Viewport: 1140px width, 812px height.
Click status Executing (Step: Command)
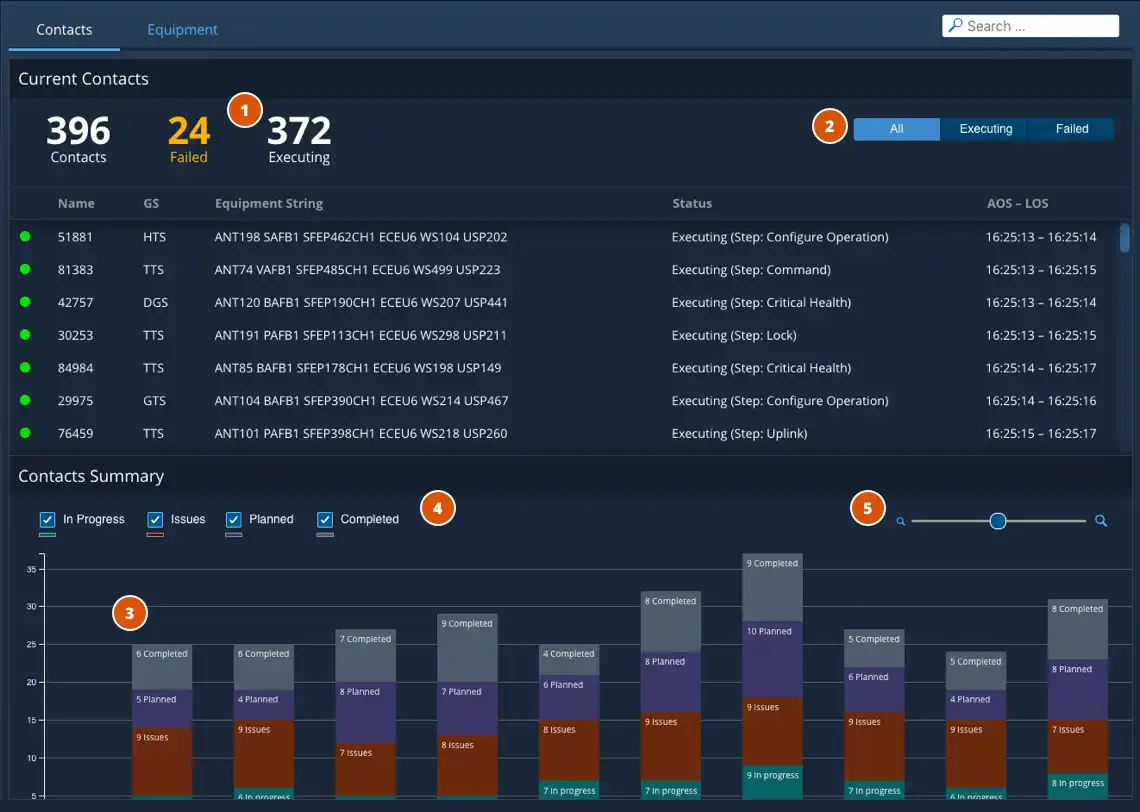(x=751, y=270)
